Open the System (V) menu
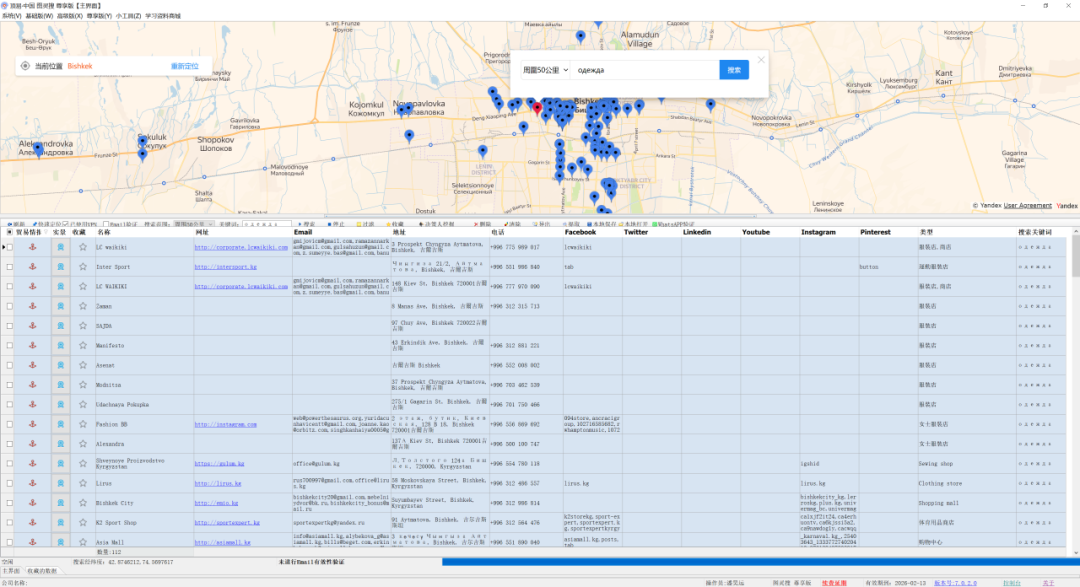Viewport: 1080px width, 587px height. [x=11, y=16]
